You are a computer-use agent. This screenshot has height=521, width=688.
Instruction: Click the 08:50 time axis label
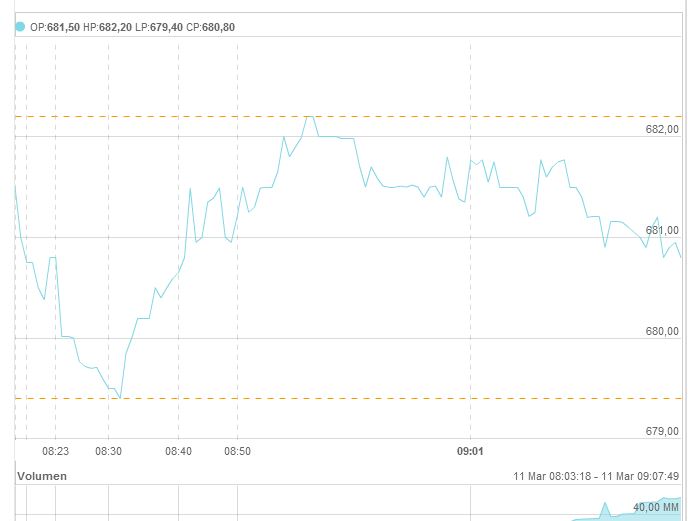pos(237,451)
